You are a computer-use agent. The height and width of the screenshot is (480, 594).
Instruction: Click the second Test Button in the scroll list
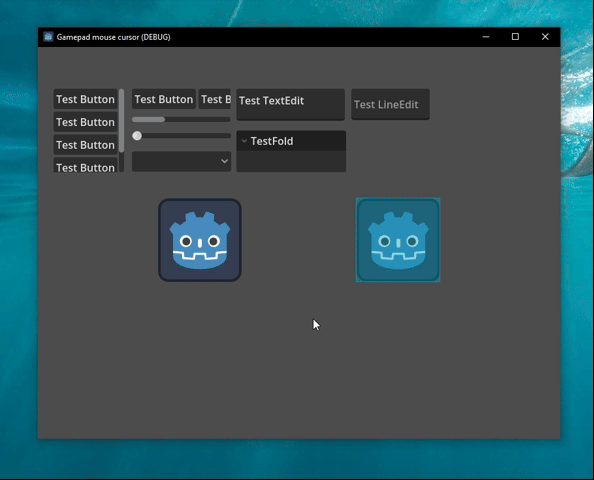tap(85, 122)
